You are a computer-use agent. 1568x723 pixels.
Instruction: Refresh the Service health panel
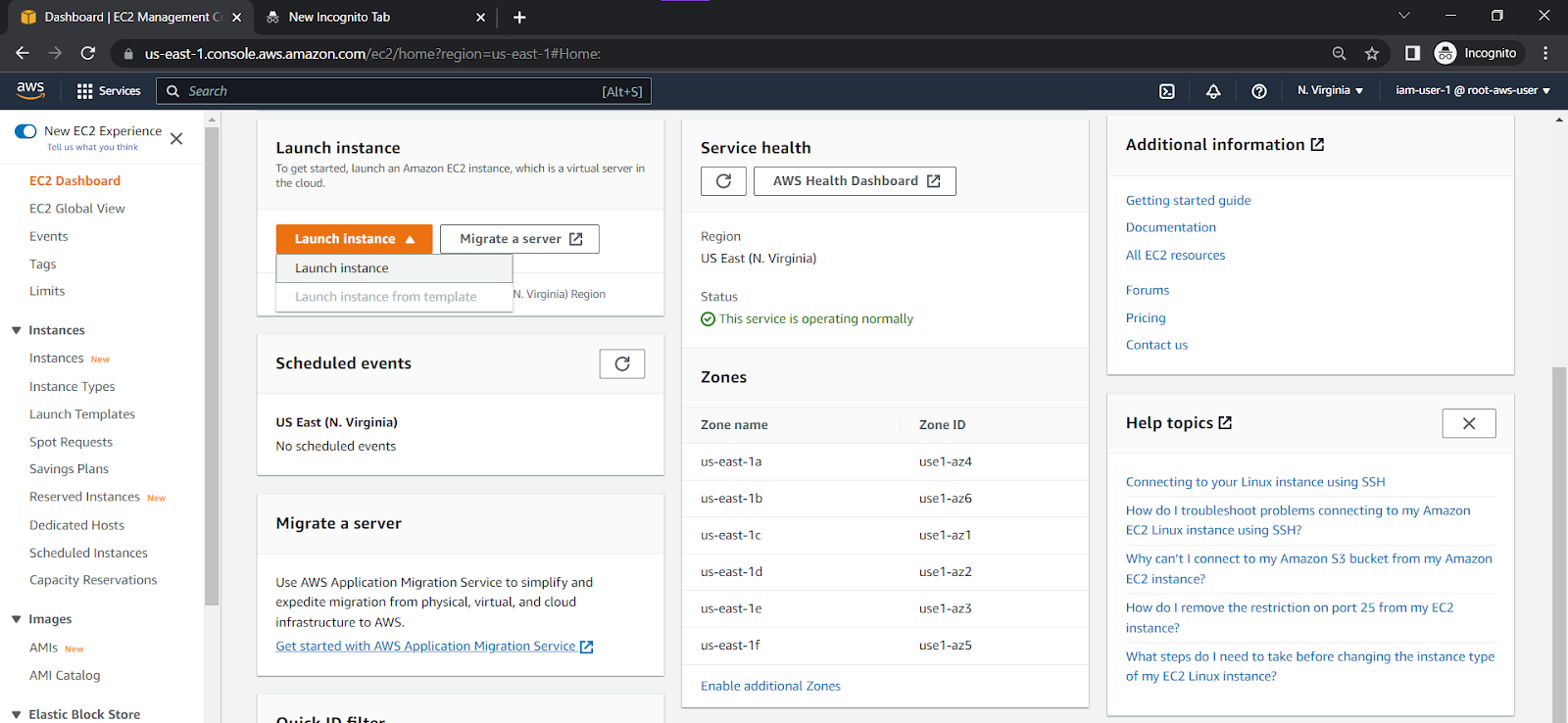tap(723, 181)
